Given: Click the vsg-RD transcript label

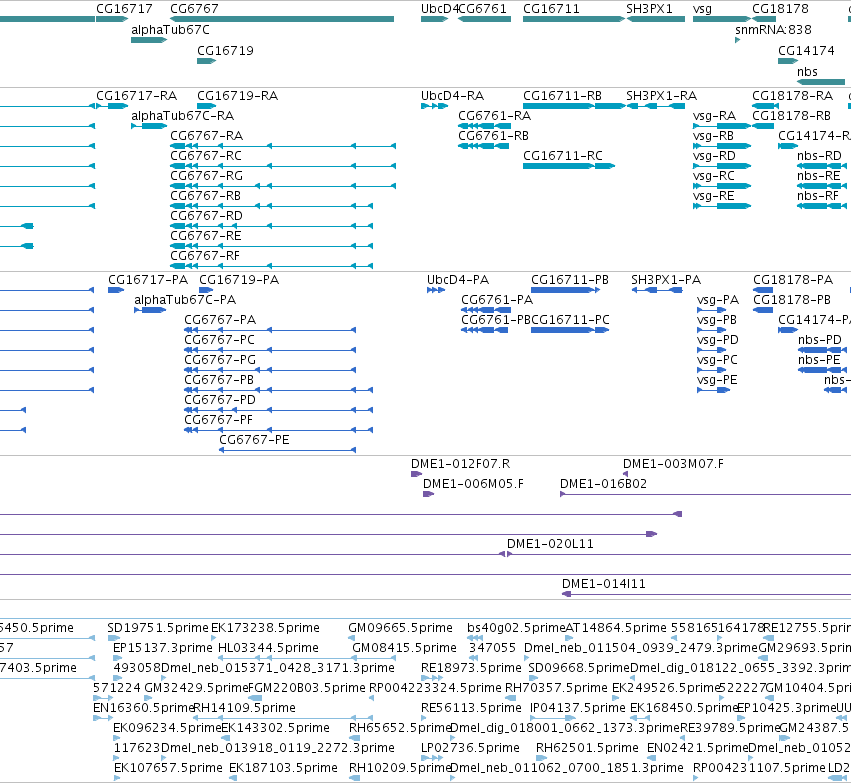Looking at the screenshot, I should [714, 156].
